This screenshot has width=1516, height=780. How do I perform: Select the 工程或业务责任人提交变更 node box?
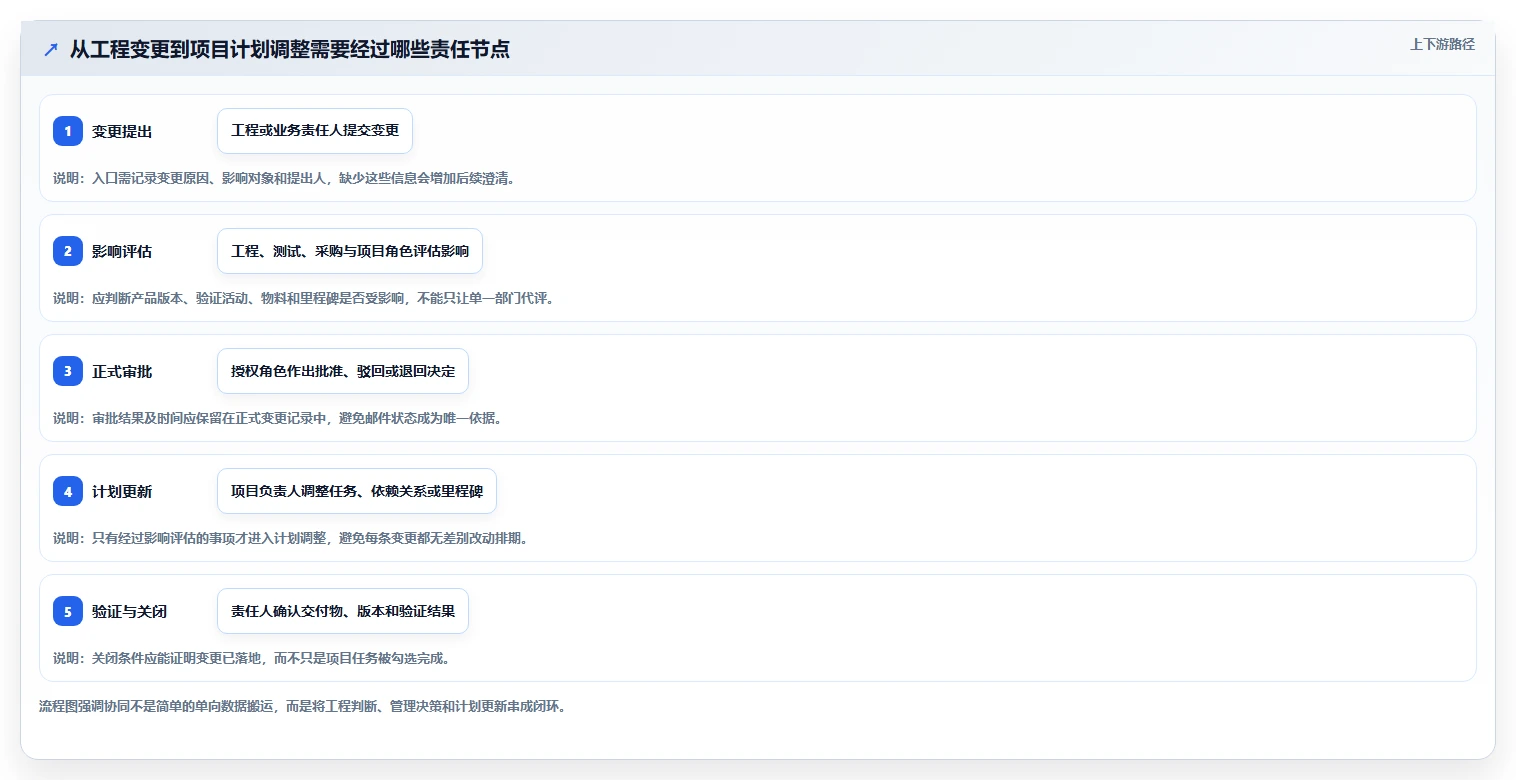tap(315, 131)
